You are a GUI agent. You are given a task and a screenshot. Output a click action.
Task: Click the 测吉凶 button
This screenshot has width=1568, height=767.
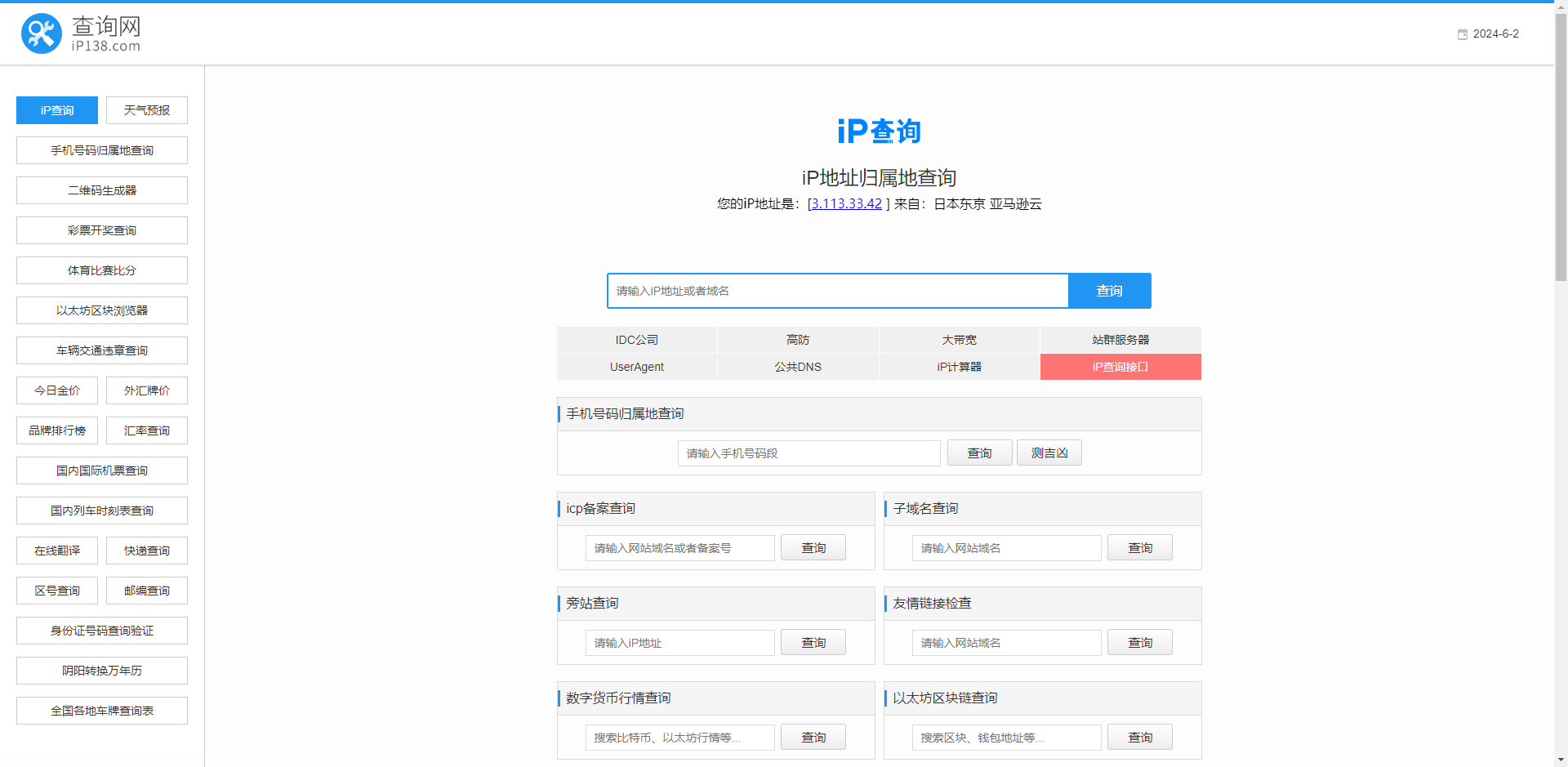[x=1049, y=453]
